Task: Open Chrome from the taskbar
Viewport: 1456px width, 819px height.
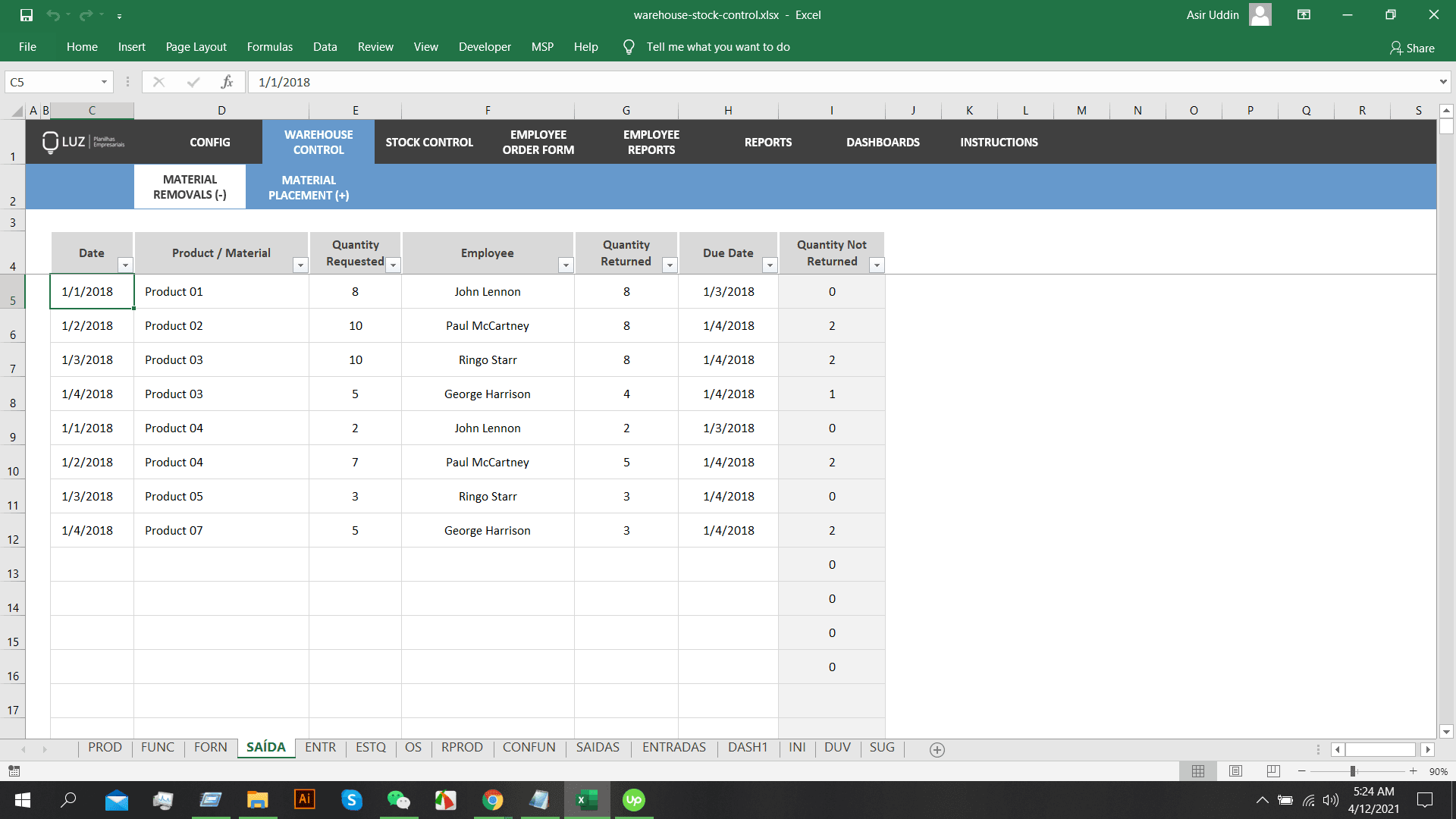Action: pos(493,800)
